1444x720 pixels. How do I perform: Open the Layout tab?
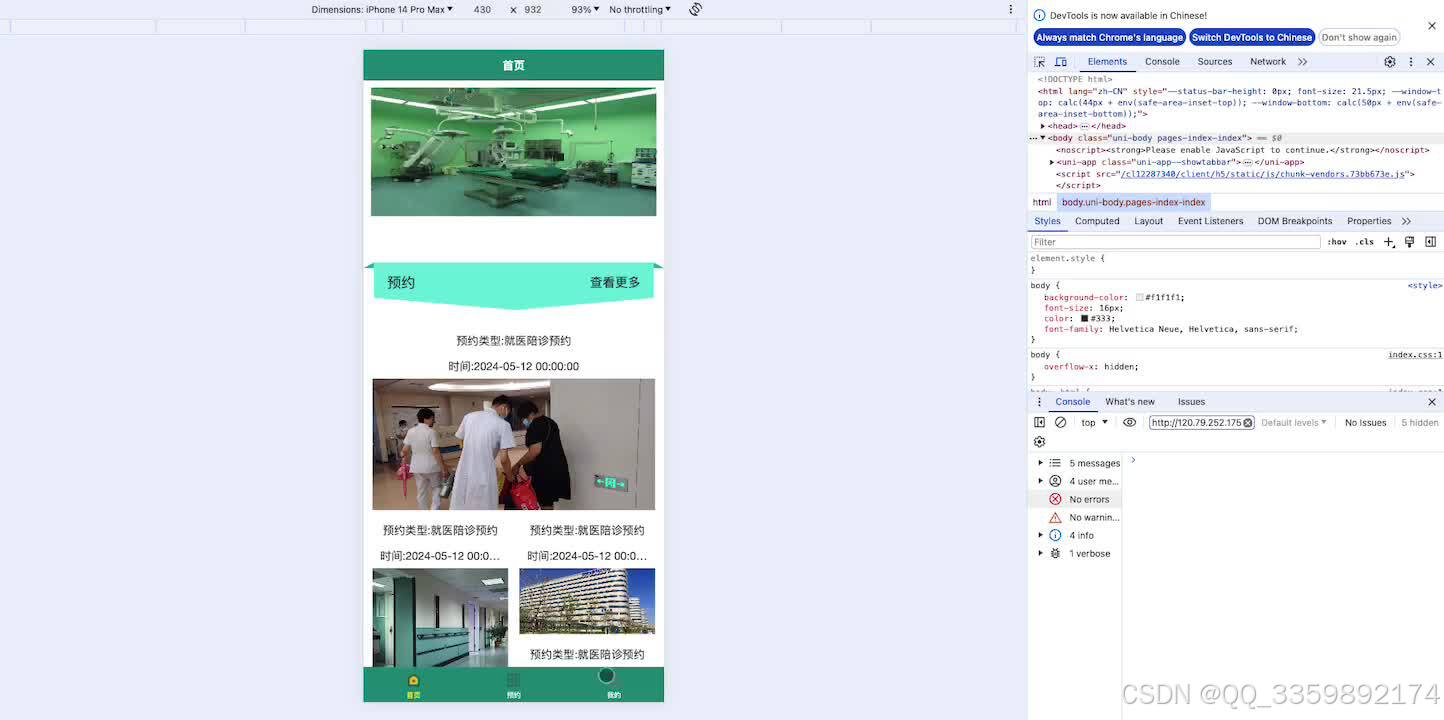(x=1148, y=221)
